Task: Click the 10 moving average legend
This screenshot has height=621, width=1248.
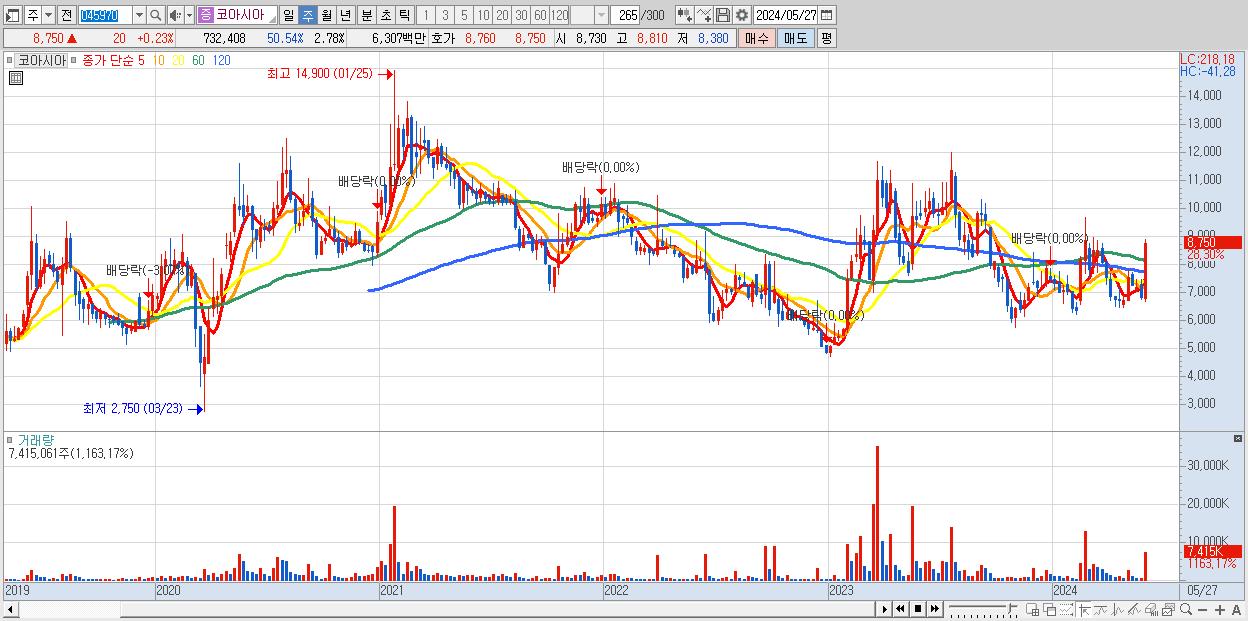Action: pos(159,60)
